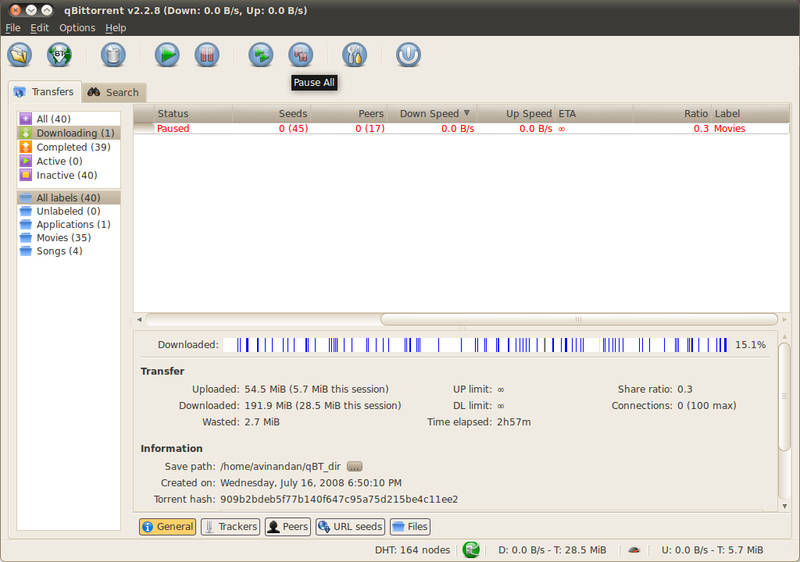Open File menu
Image resolution: width=800 pixels, height=562 pixels.
(13, 28)
